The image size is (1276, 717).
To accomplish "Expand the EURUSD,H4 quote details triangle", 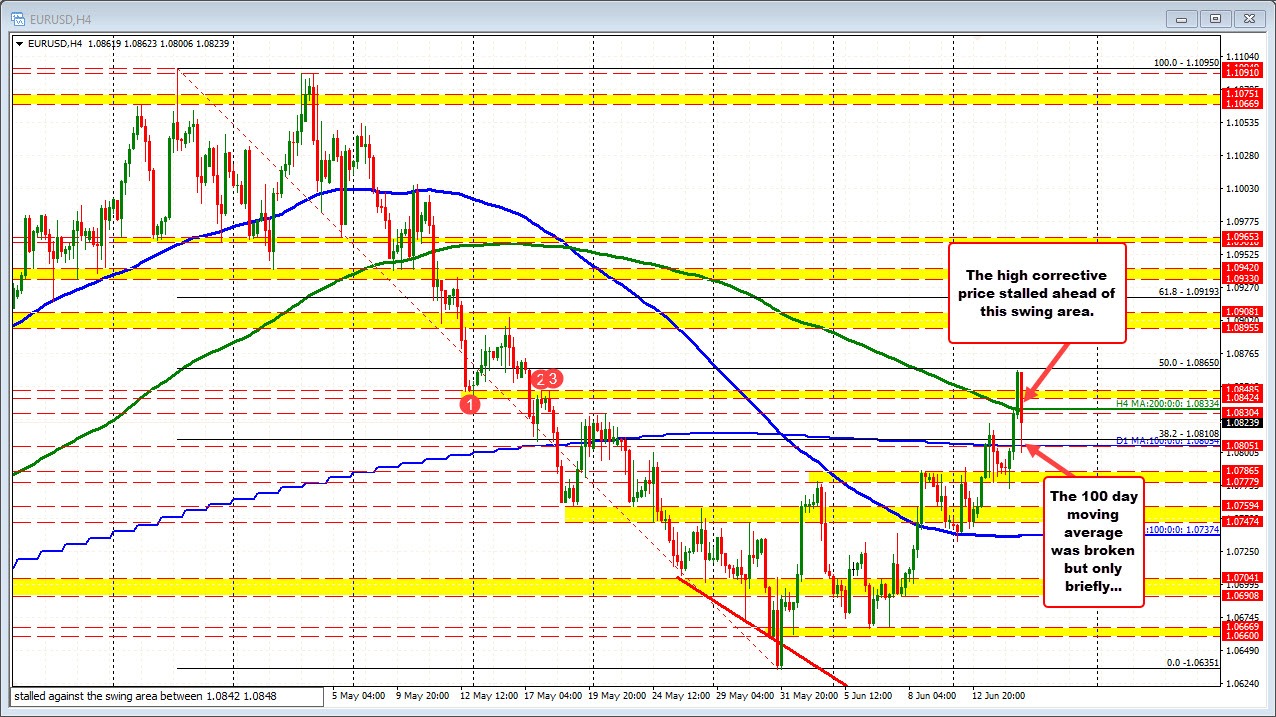I will 20,43.
